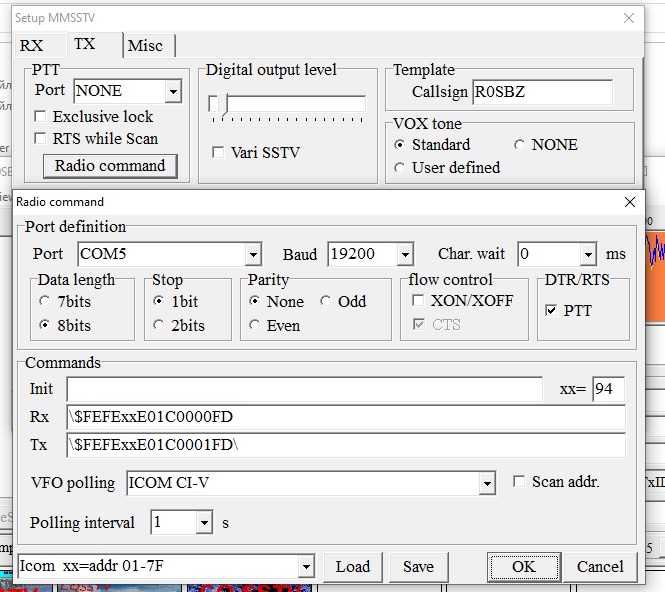This screenshot has width=665, height=592.
Task: Open the Misc tab
Action: (x=146, y=45)
